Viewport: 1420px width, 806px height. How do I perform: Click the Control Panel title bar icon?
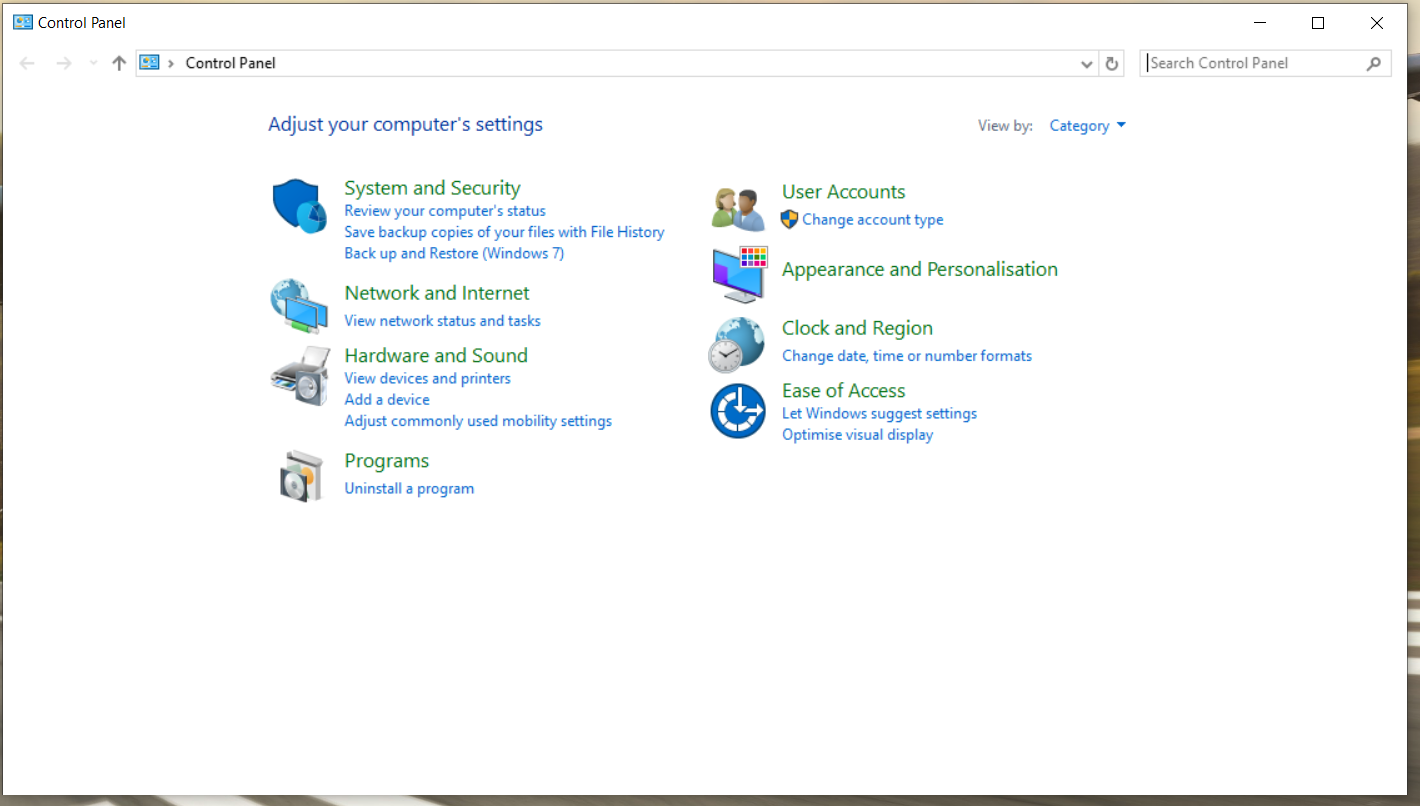click(23, 22)
